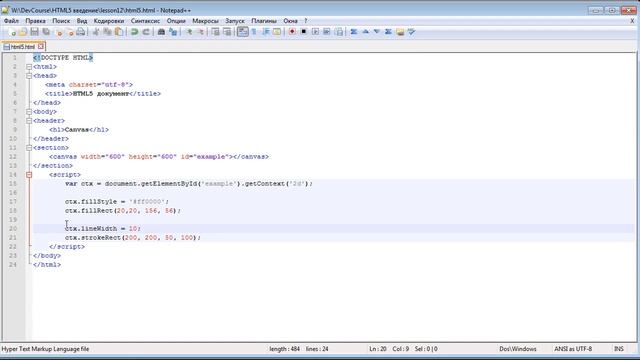Click the ctx.strokeRect code line
Image resolution: width=640 pixels, height=360 pixels.
pyautogui.click(x=133, y=238)
